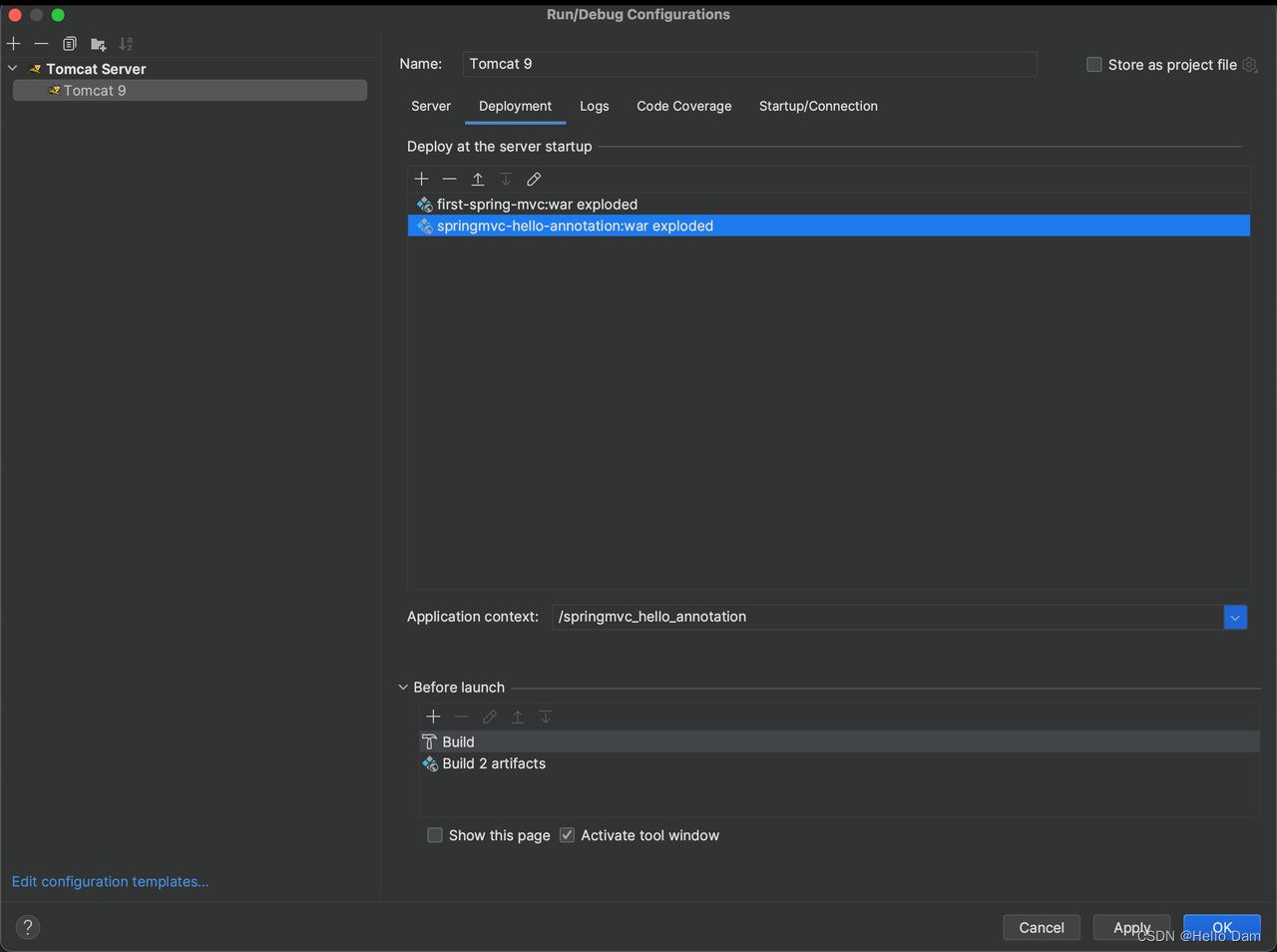Click the Tomcat Server group icon

[x=35, y=69]
